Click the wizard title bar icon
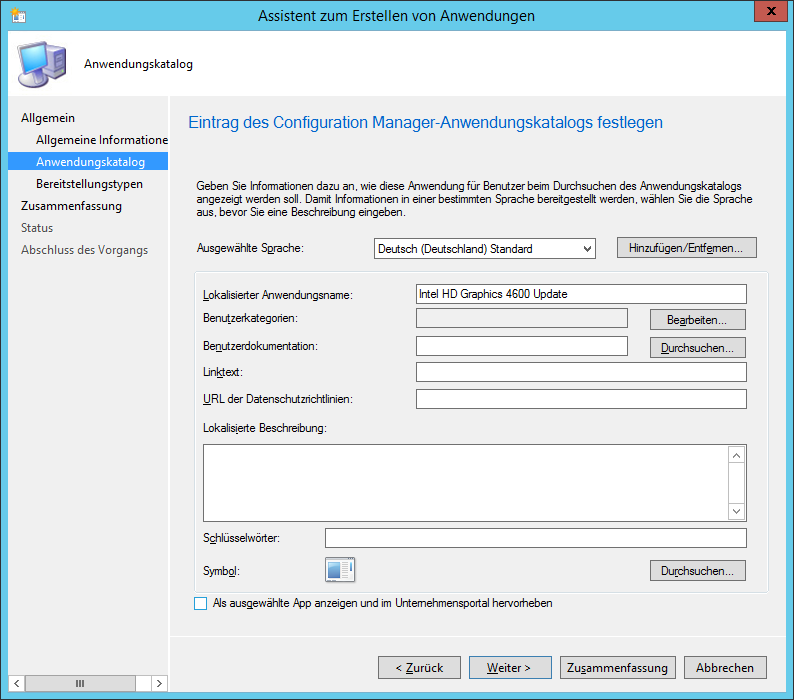Image resolution: width=794 pixels, height=700 pixels. click(17, 16)
